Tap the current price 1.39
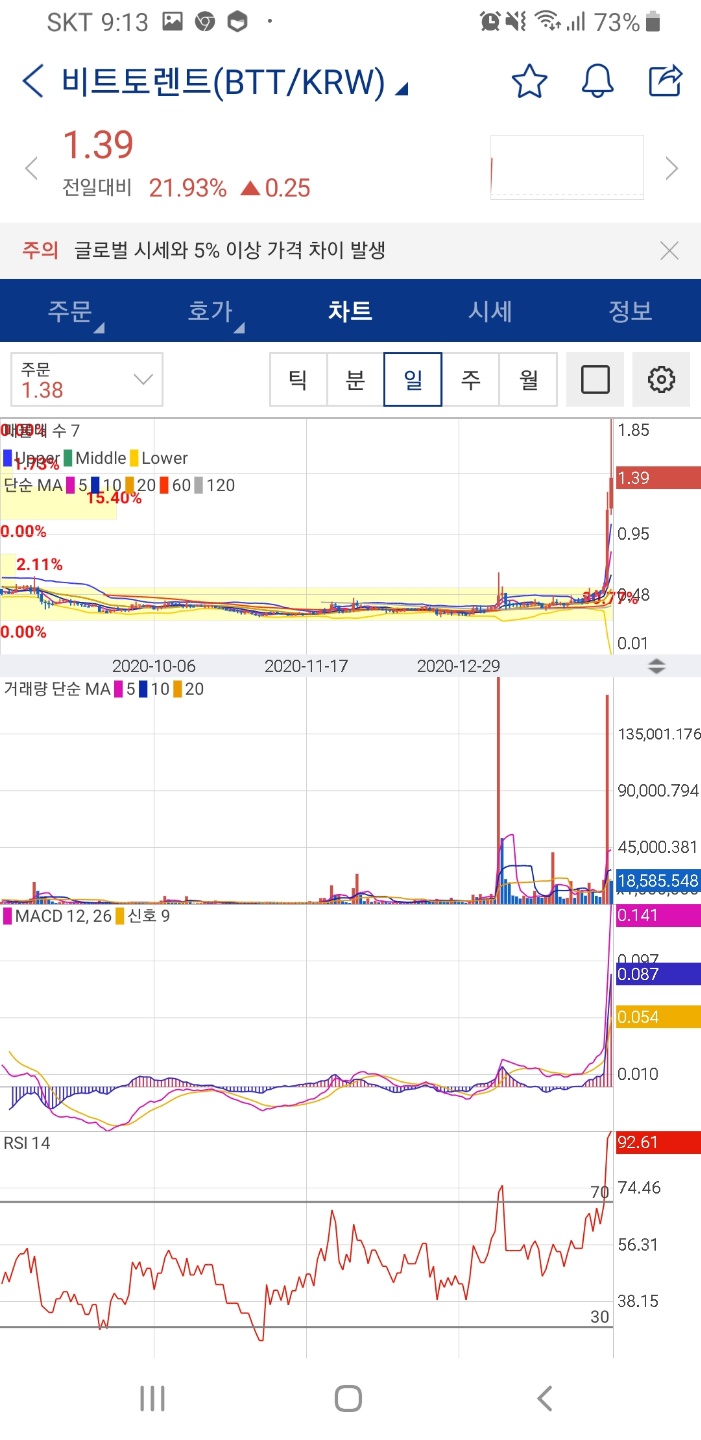This screenshot has width=701, height=1440. click(x=98, y=145)
